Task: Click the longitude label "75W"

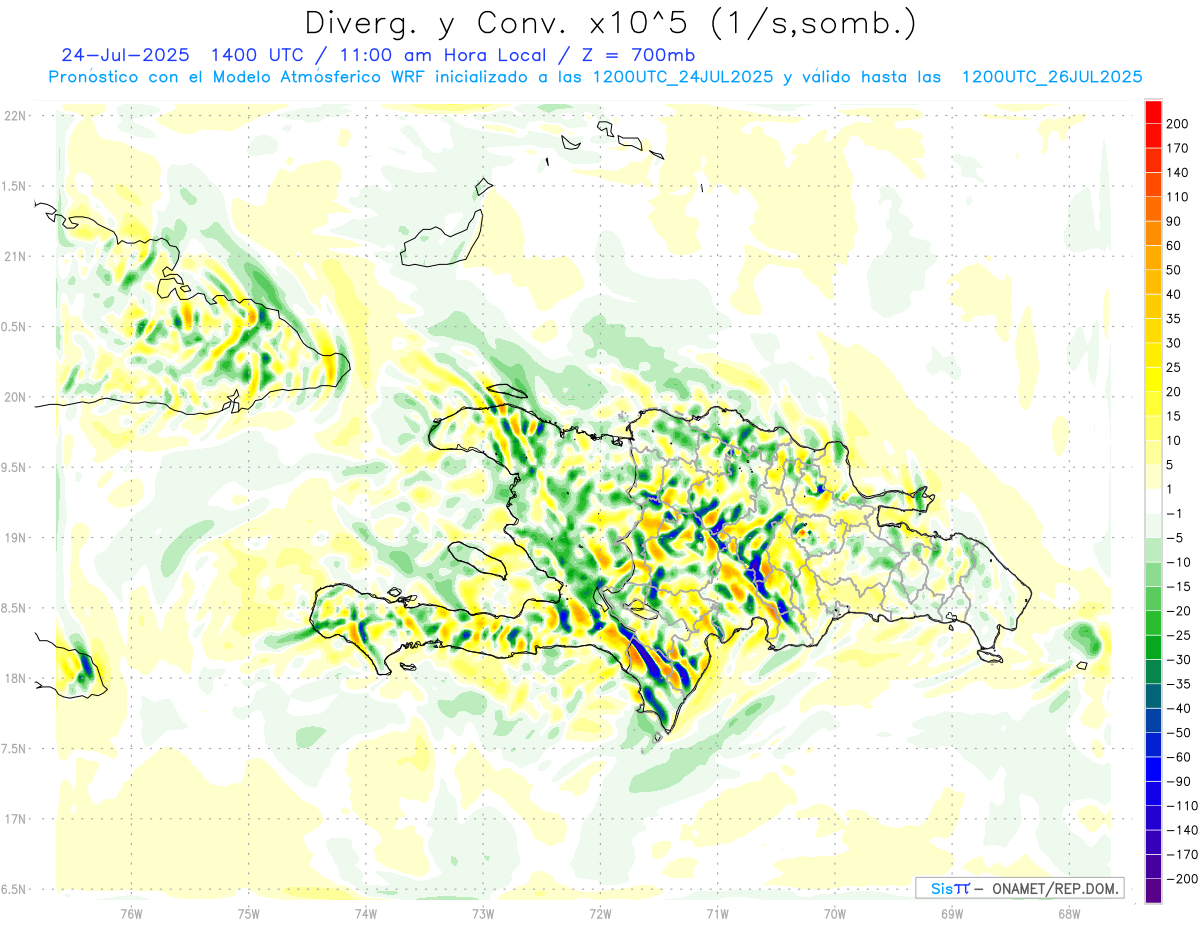Action: click(x=248, y=912)
